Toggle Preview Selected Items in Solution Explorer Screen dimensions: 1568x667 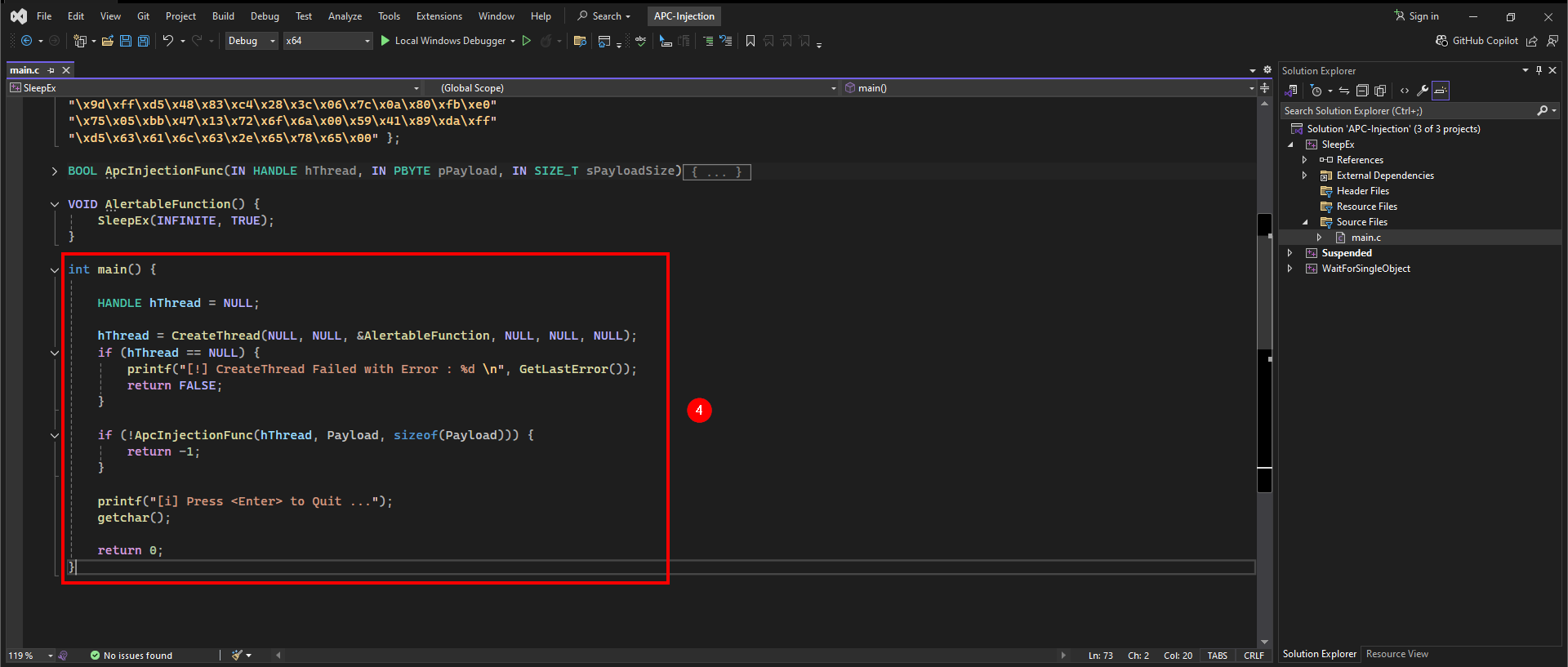point(1441,91)
